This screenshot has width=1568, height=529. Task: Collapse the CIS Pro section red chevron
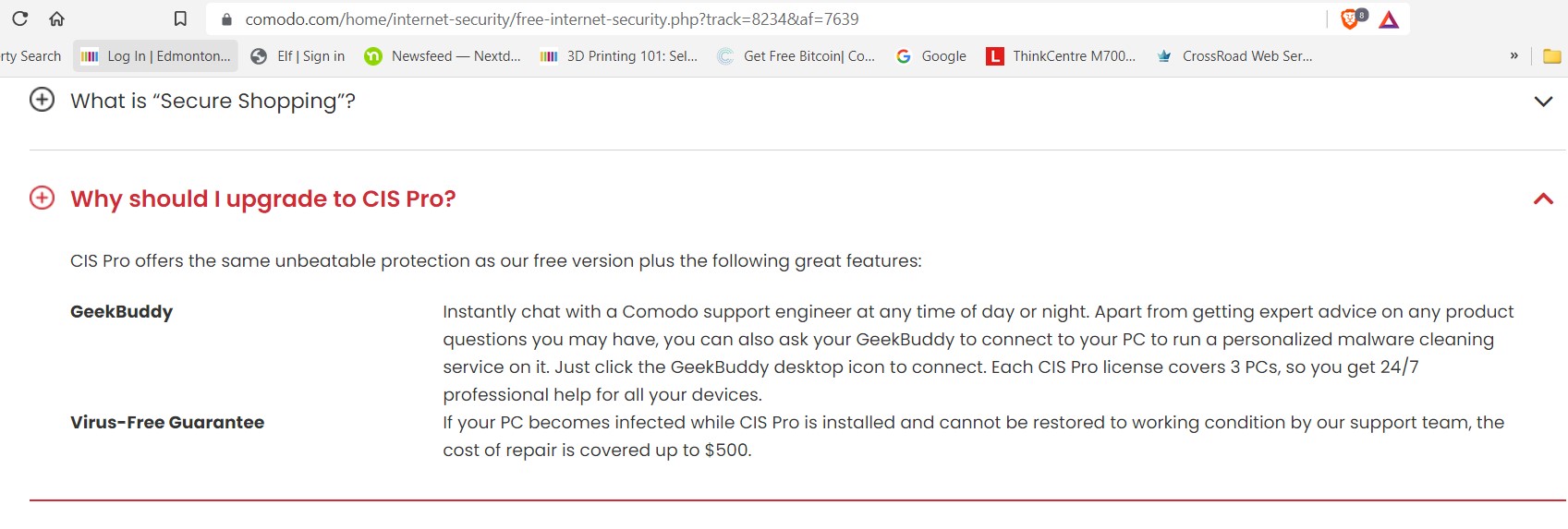click(1542, 198)
